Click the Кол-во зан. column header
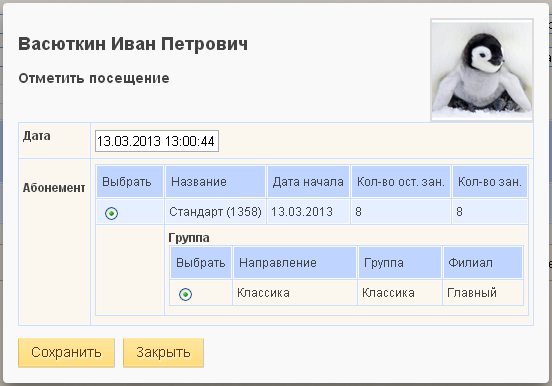This screenshot has width=552, height=386. [x=490, y=182]
